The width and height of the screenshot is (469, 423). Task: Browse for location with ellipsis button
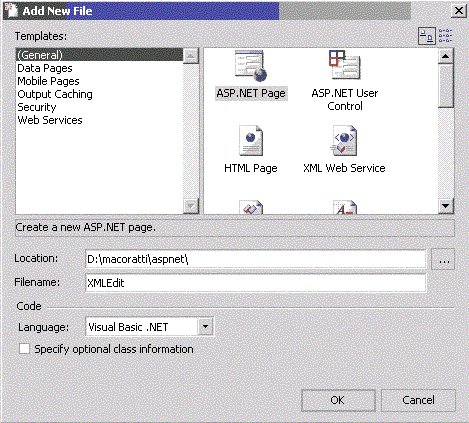pos(443,259)
